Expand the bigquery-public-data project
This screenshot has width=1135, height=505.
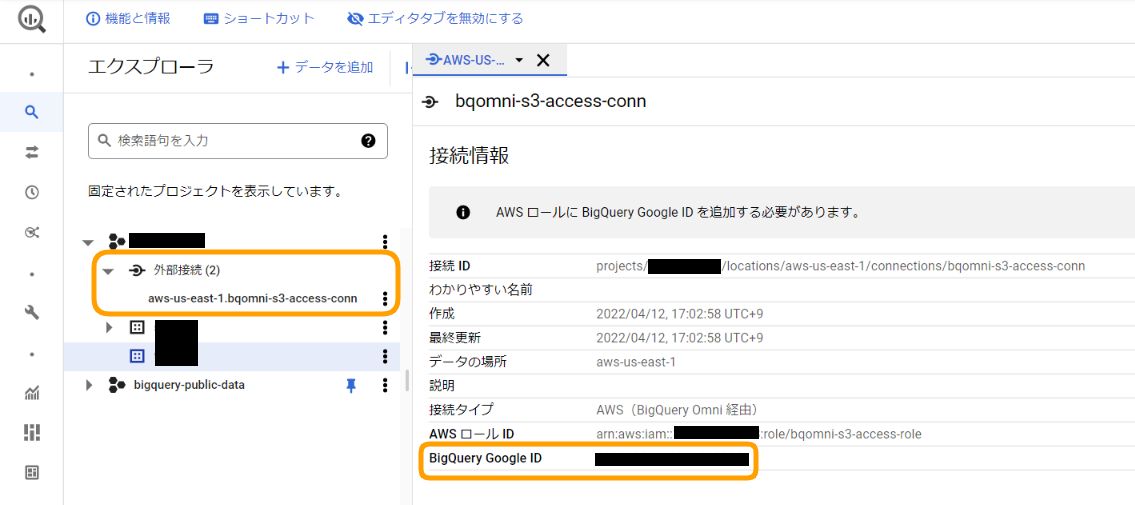pyautogui.click(x=90, y=385)
